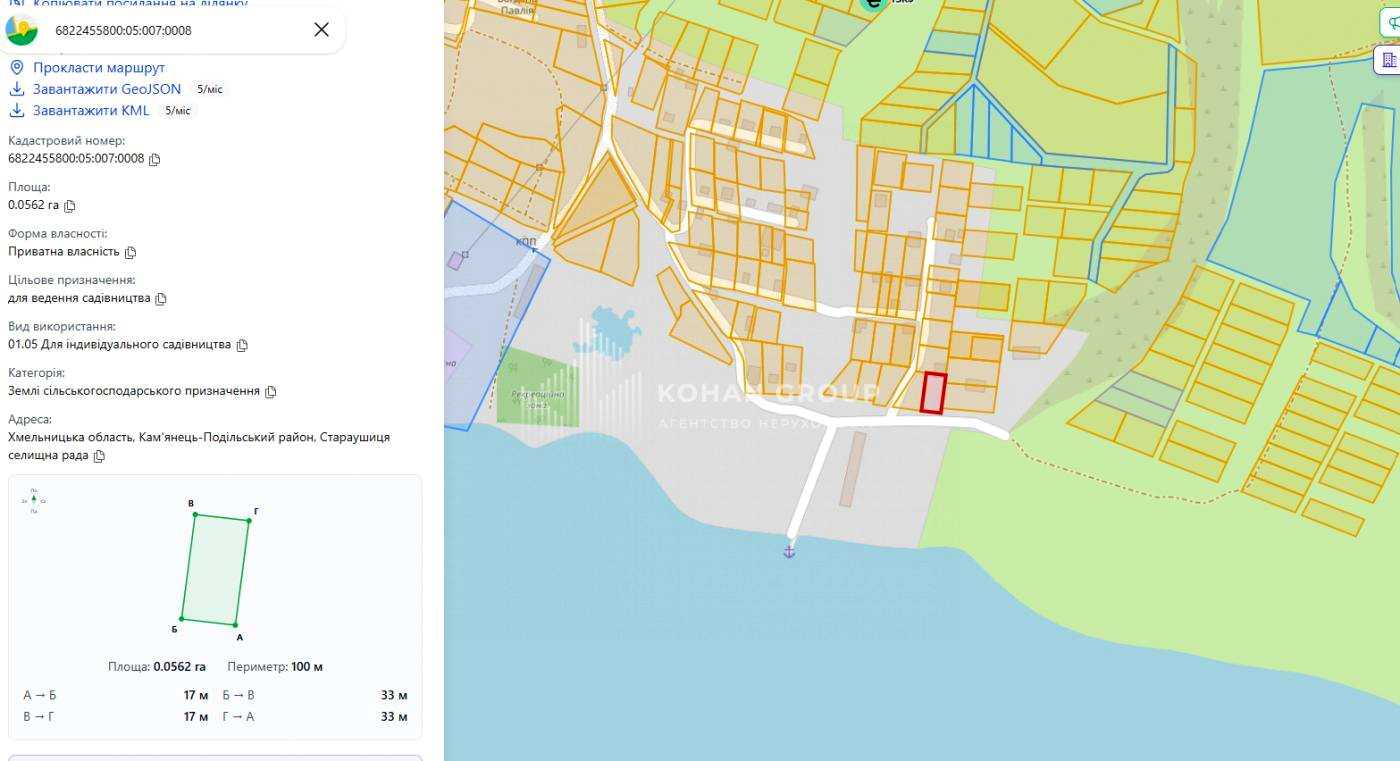
Task: Click the Периметр: 100 м text
Action: coord(275,667)
